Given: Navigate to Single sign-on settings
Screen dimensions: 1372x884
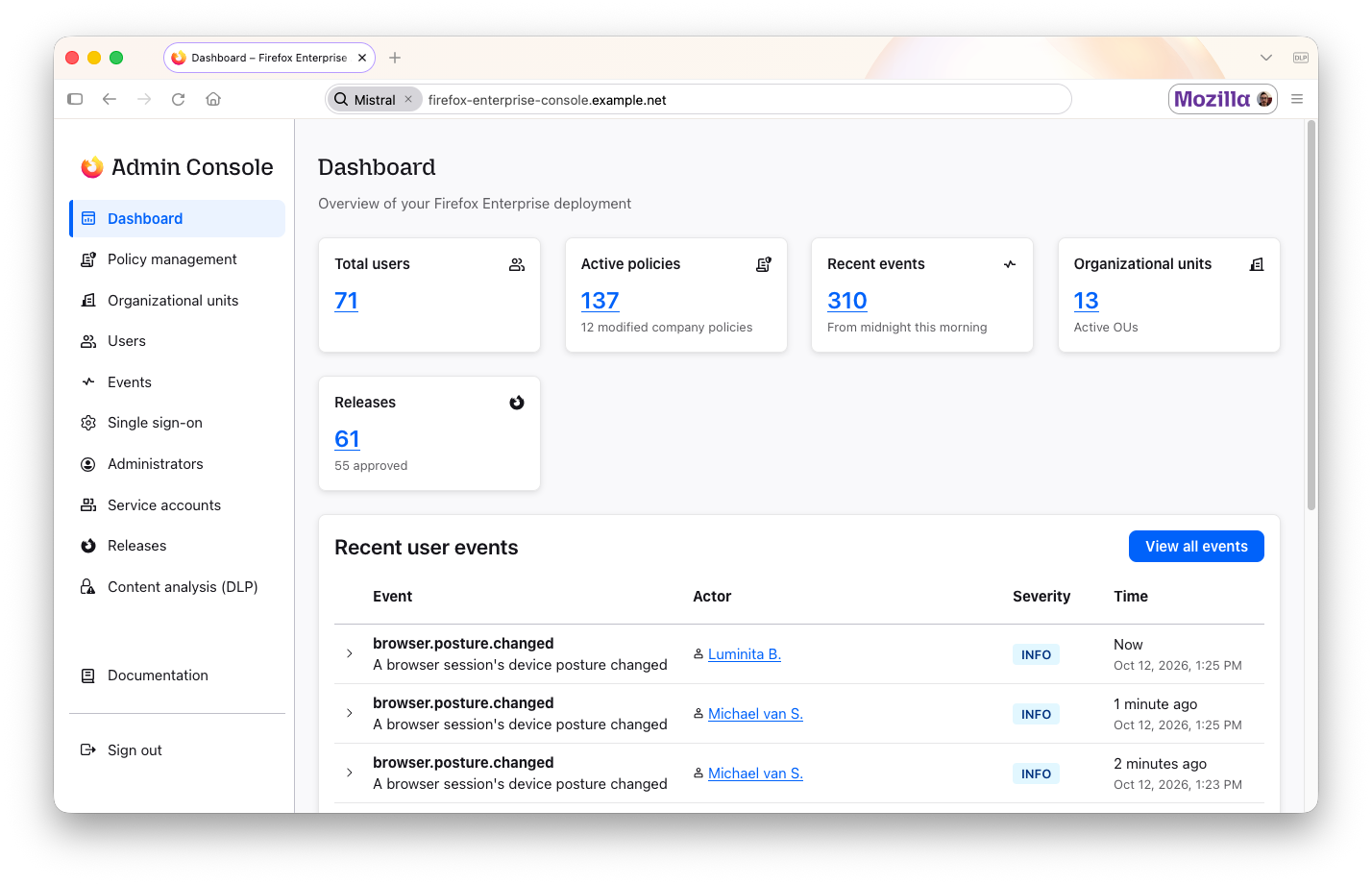Looking at the screenshot, I should 177,423.
